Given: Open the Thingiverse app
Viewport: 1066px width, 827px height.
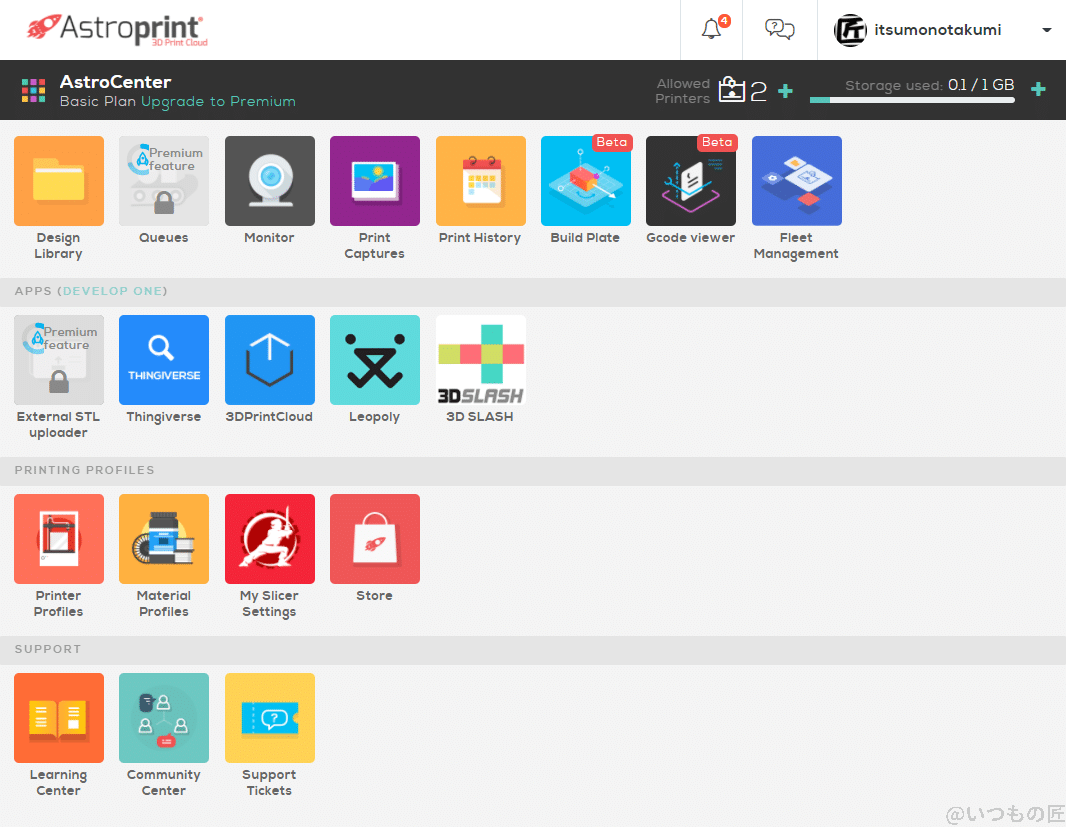Looking at the screenshot, I should (x=164, y=360).
